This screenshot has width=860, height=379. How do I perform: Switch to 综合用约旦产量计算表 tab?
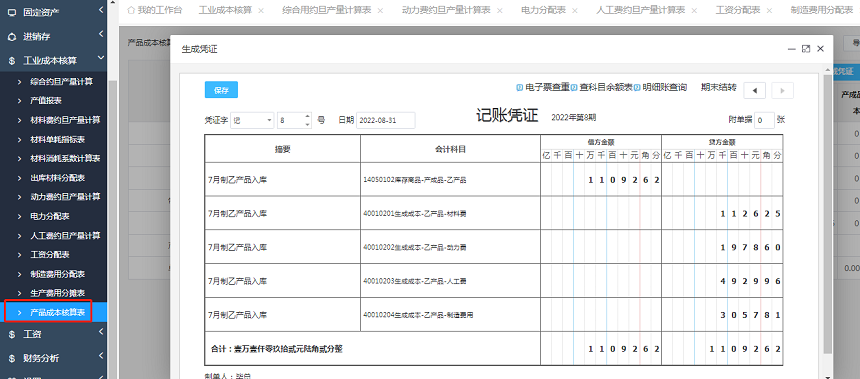(327, 10)
